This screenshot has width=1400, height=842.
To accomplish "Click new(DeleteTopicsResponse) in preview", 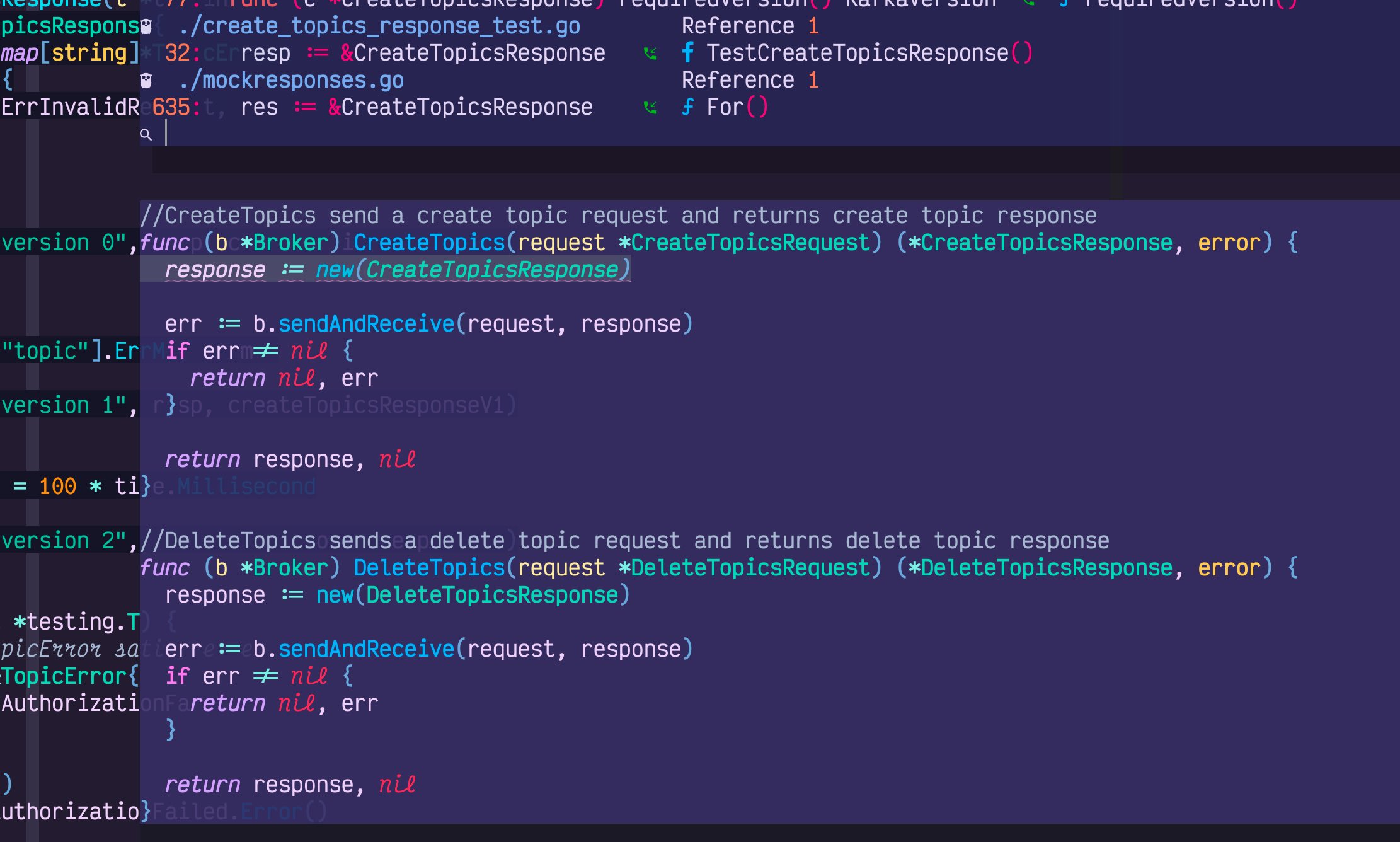I will tap(473, 595).
